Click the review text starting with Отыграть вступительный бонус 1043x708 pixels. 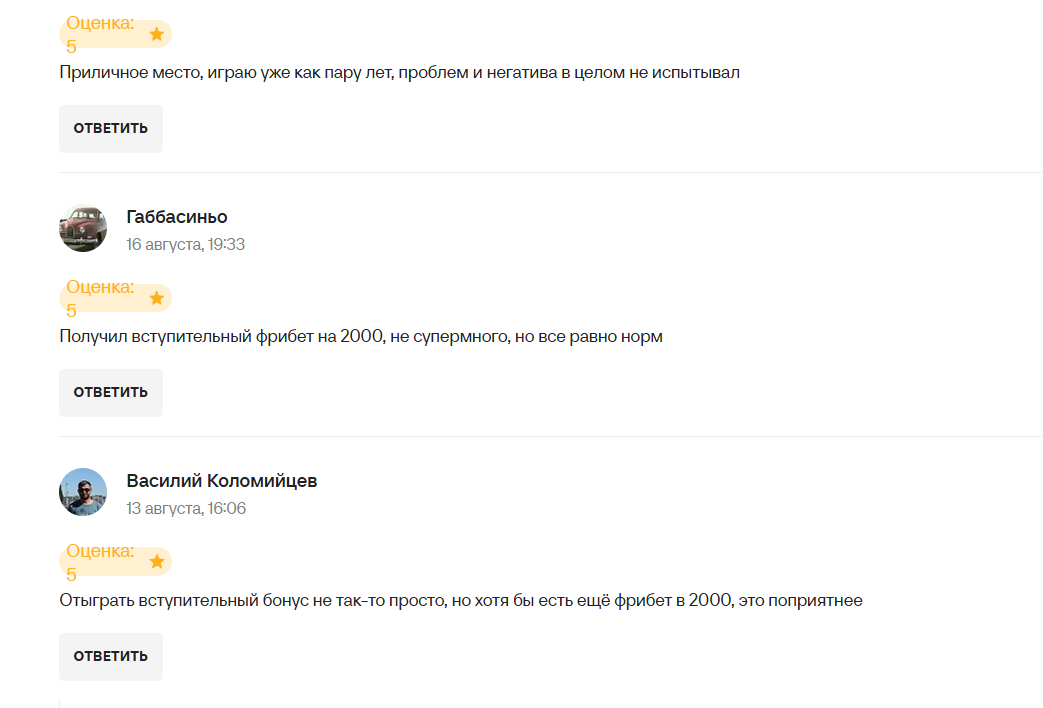pyautogui.click(x=461, y=600)
